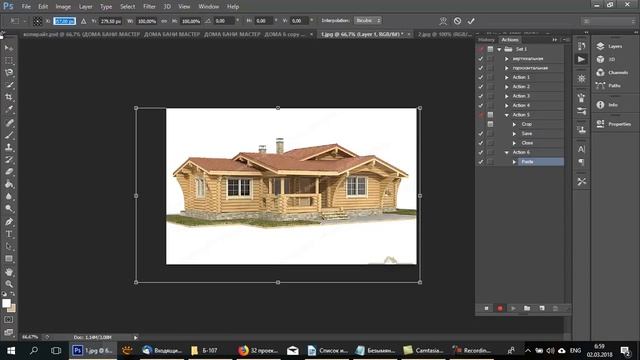Switch to the History tab
Screen dimensions: 640x360
(x=486, y=40)
